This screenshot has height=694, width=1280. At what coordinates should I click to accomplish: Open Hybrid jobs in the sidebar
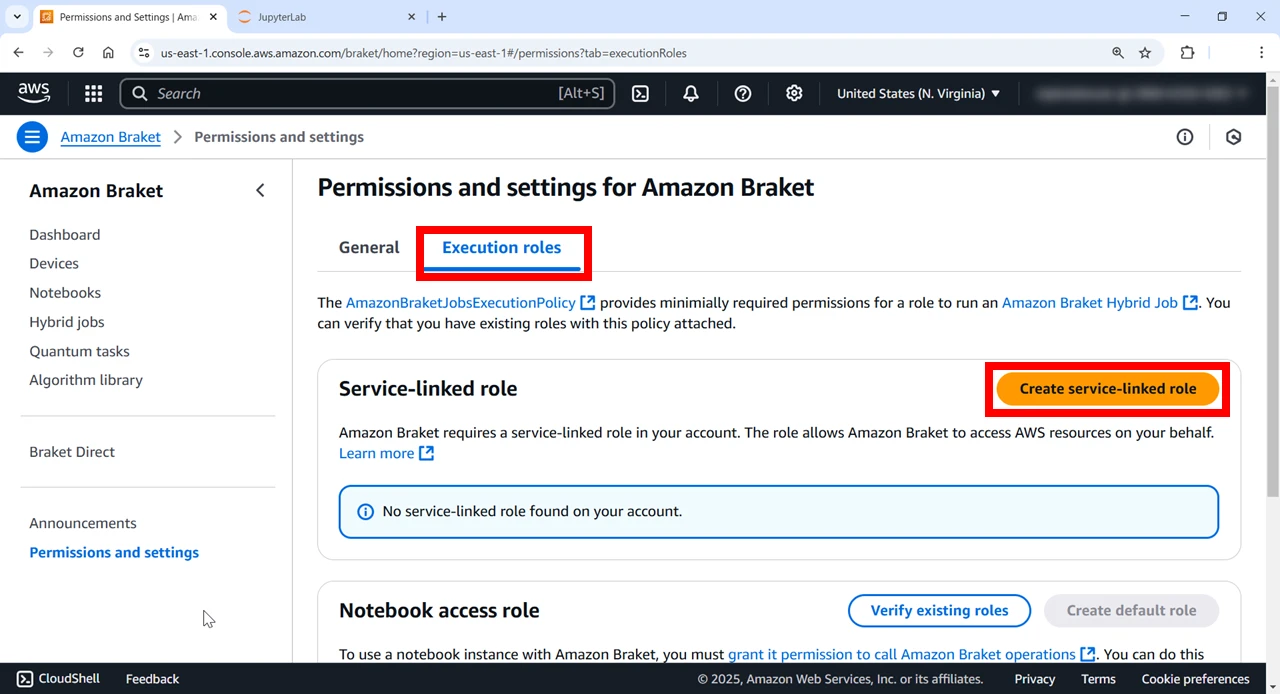pyautogui.click(x=67, y=322)
